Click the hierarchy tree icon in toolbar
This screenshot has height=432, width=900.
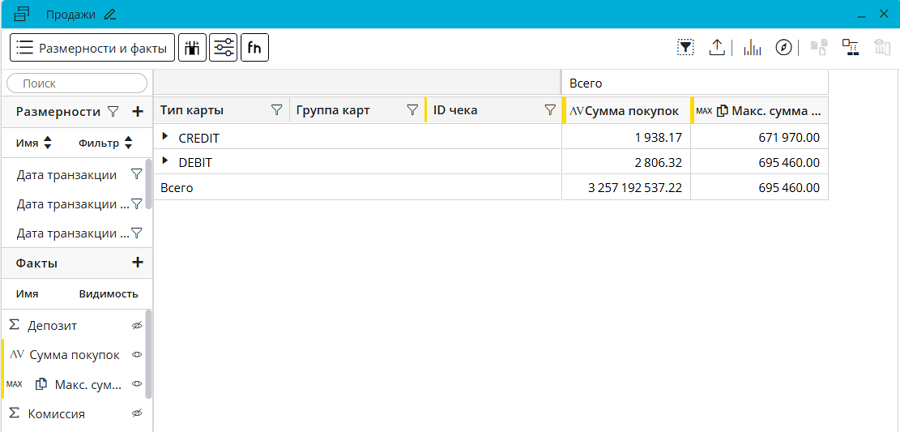coord(850,47)
